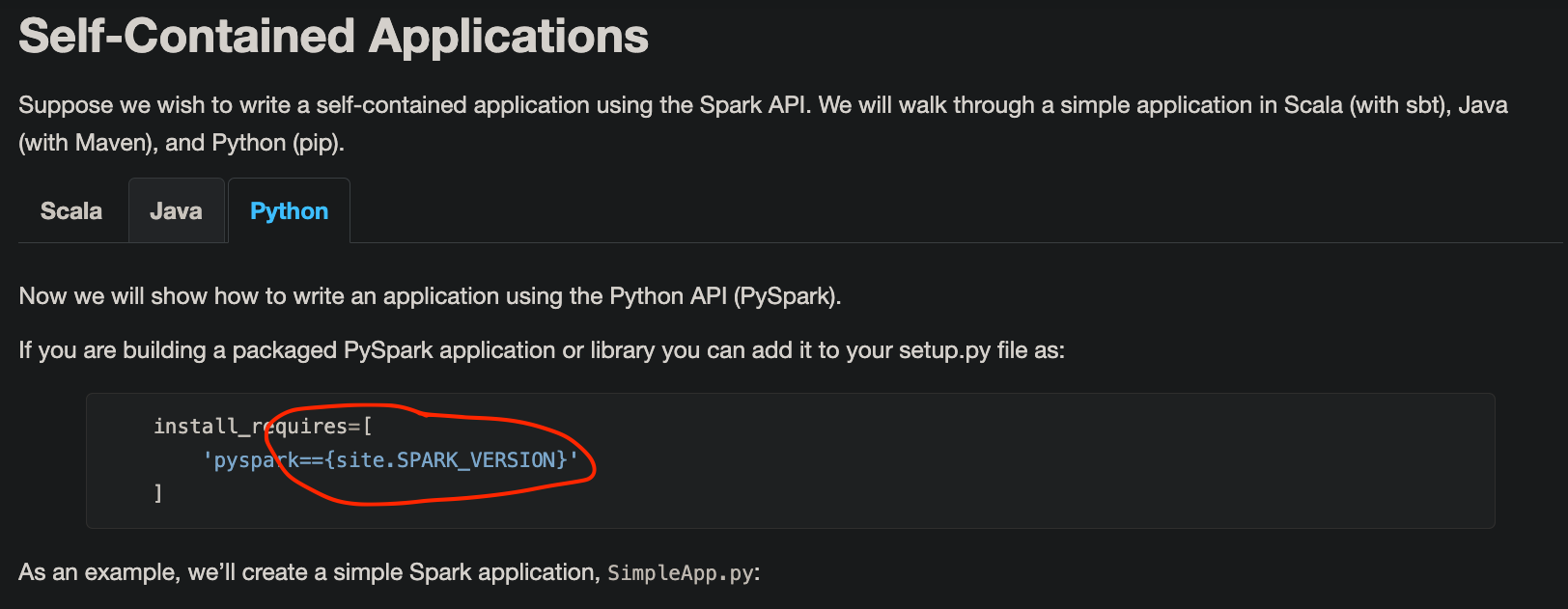Switch to the Scala tab
1568x609 pixels.
tap(71, 210)
